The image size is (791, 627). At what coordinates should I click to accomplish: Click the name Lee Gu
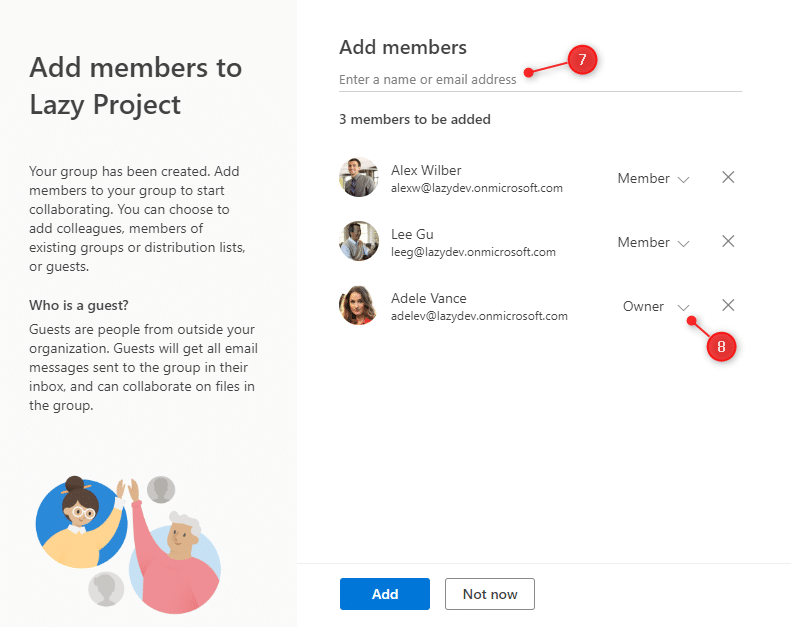pos(412,235)
